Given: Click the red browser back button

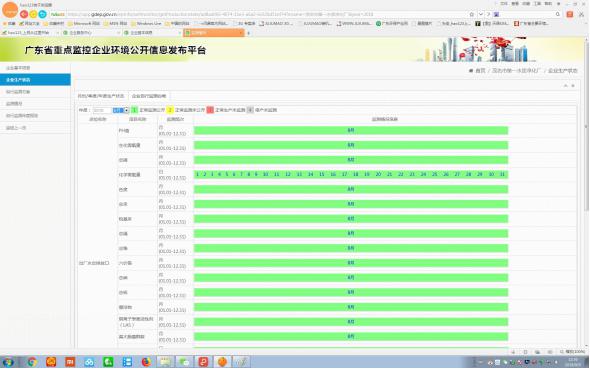Looking at the screenshot, I should click(24, 14).
